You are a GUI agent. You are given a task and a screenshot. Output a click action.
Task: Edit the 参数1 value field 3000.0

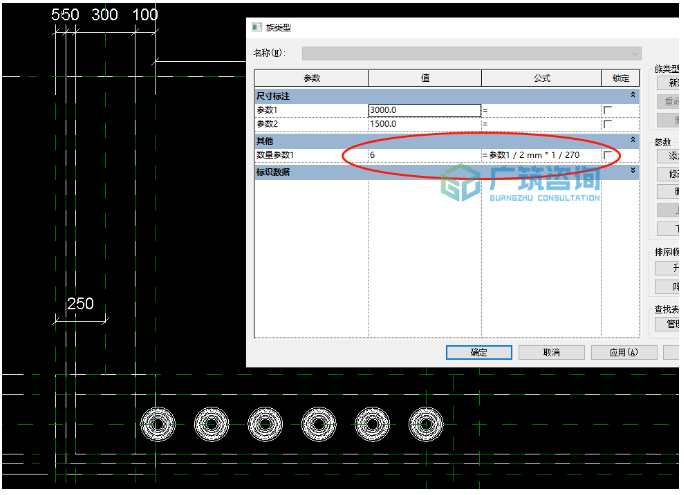(424, 110)
